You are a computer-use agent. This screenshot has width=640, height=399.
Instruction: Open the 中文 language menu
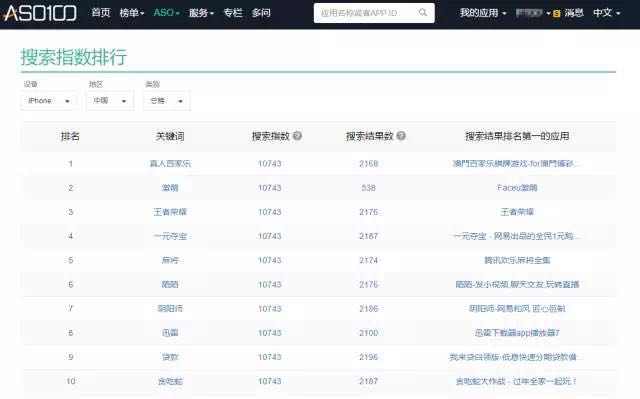pyautogui.click(x=607, y=13)
